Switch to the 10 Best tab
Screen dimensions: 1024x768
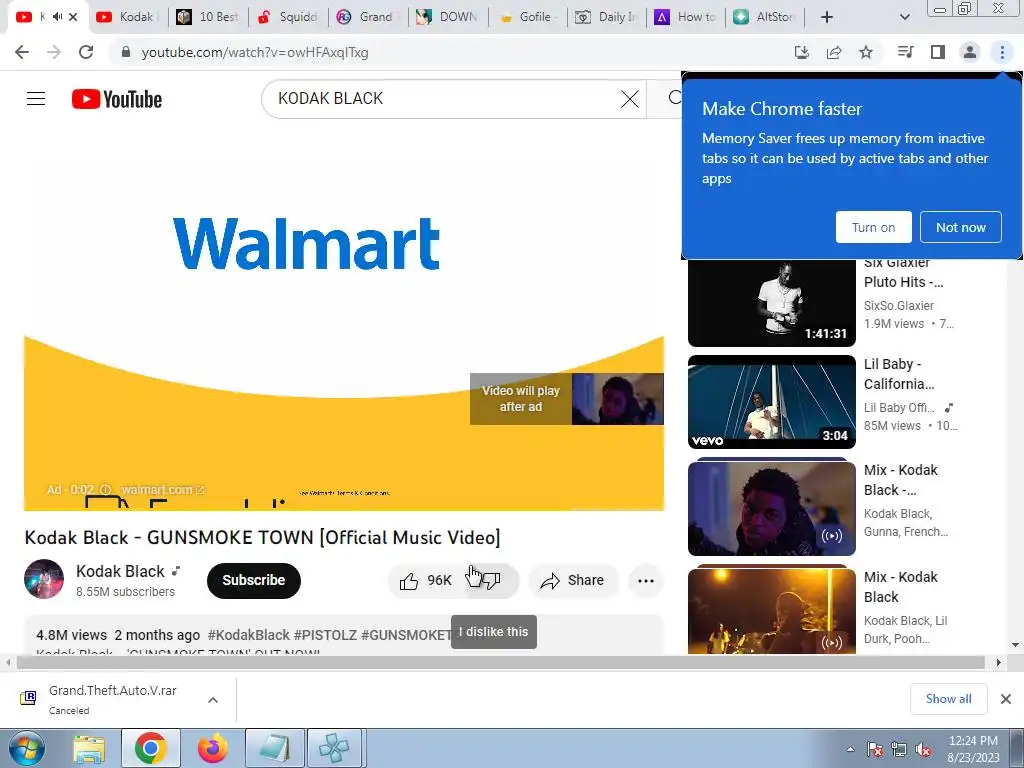[x=208, y=17]
